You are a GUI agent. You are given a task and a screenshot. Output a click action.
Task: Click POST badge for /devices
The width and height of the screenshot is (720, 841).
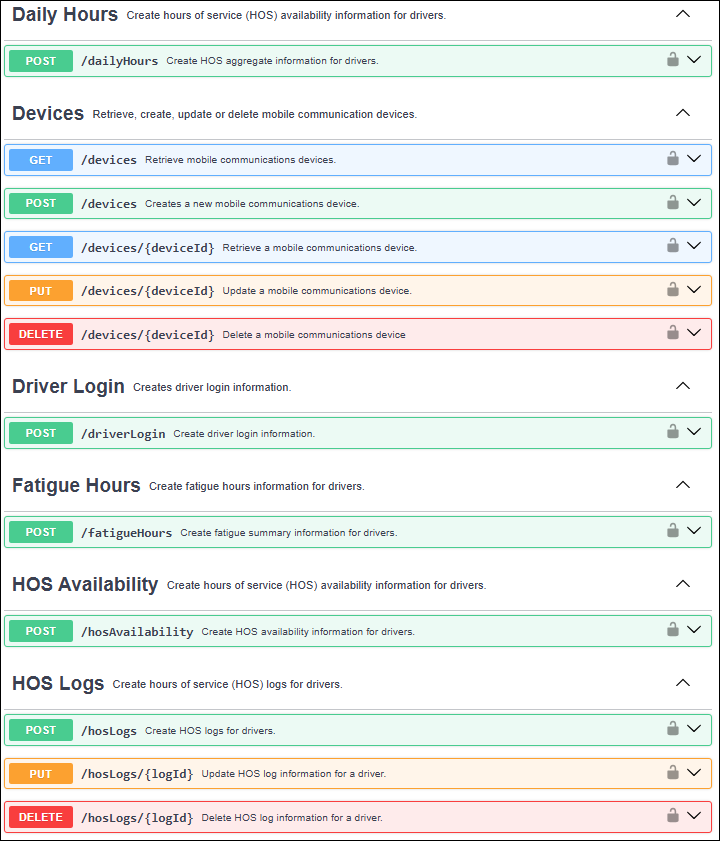coord(41,203)
